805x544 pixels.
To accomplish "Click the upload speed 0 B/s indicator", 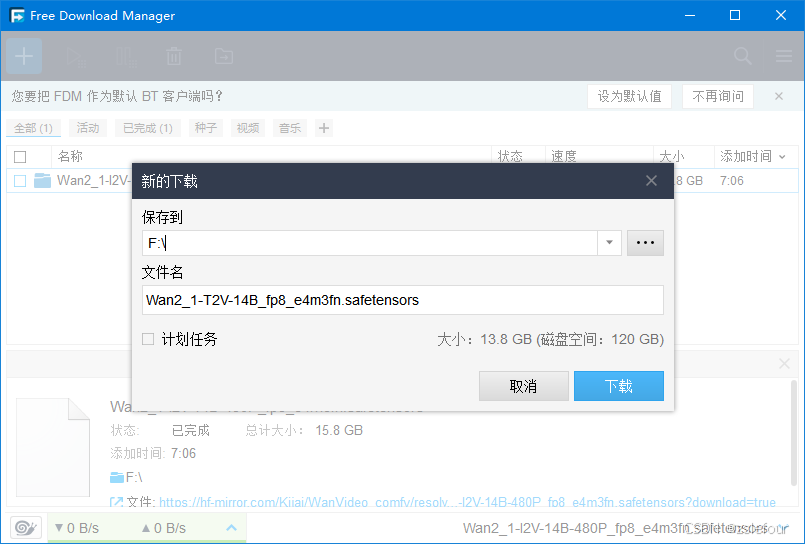I will (x=164, y=528).
